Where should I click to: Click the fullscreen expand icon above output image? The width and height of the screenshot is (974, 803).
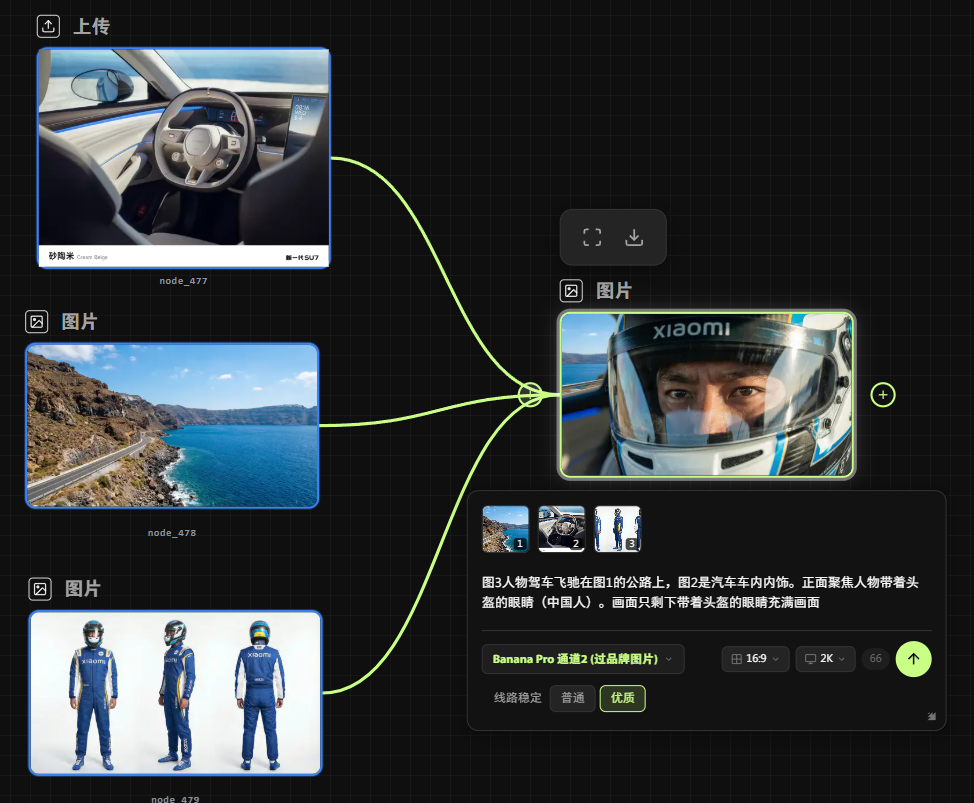click(592, 237)
